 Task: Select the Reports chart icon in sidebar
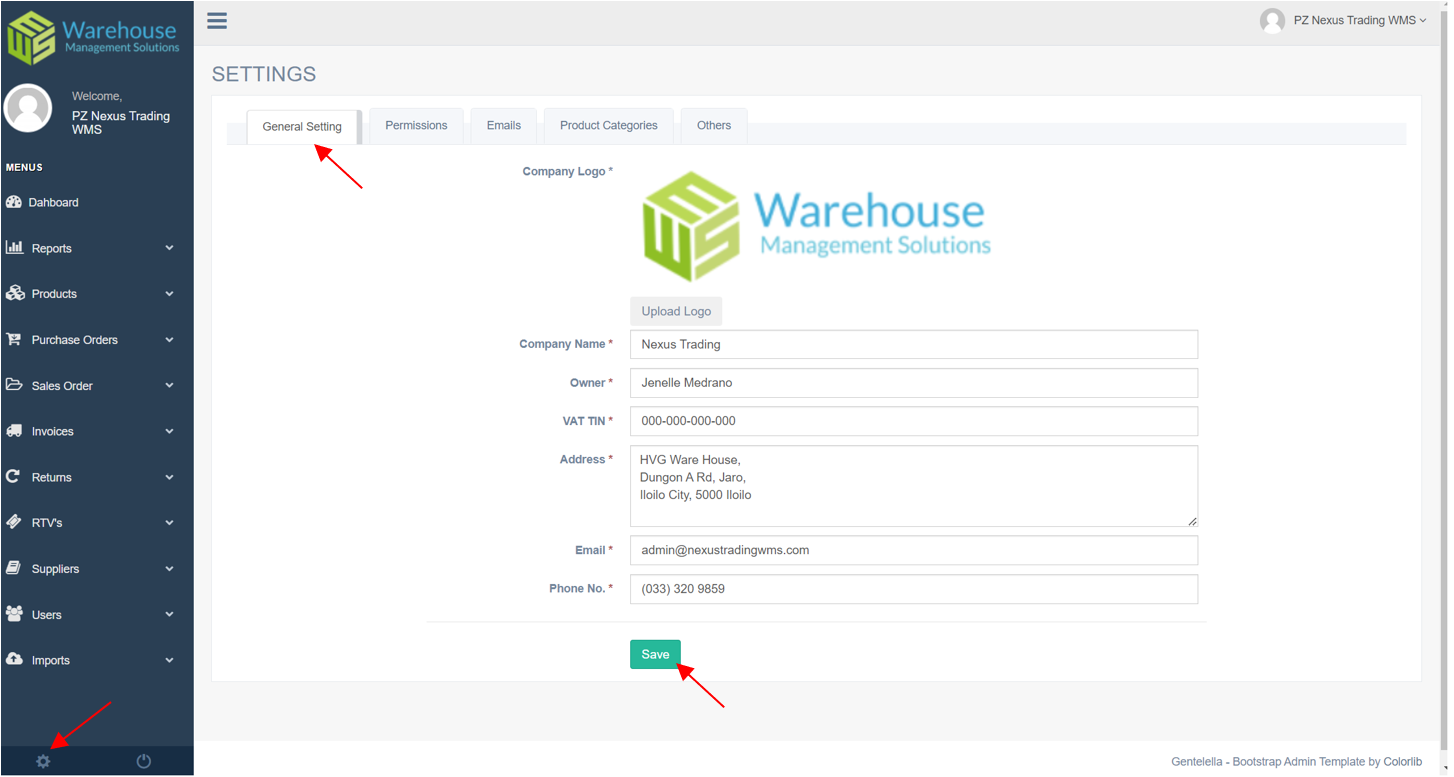pos(17,247)
